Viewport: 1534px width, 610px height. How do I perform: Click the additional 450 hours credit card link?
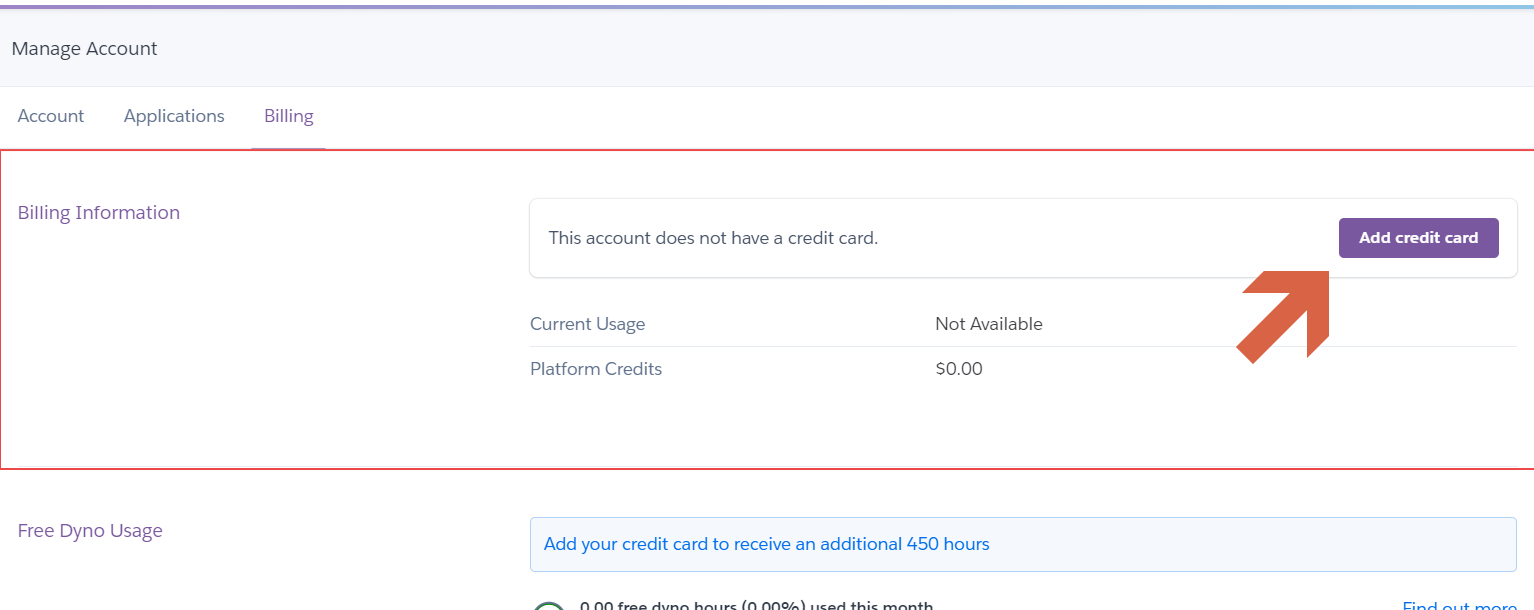pos(766,544)
